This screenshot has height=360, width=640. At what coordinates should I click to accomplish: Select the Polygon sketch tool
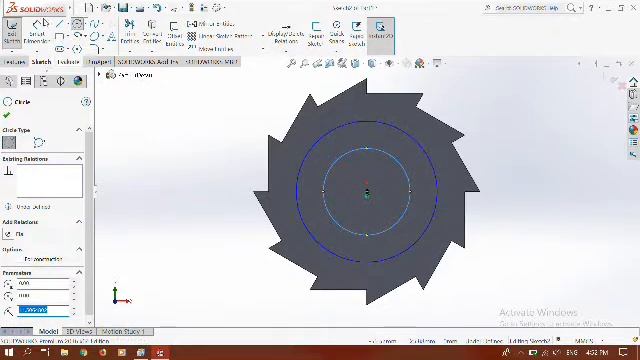coord(77,49)
